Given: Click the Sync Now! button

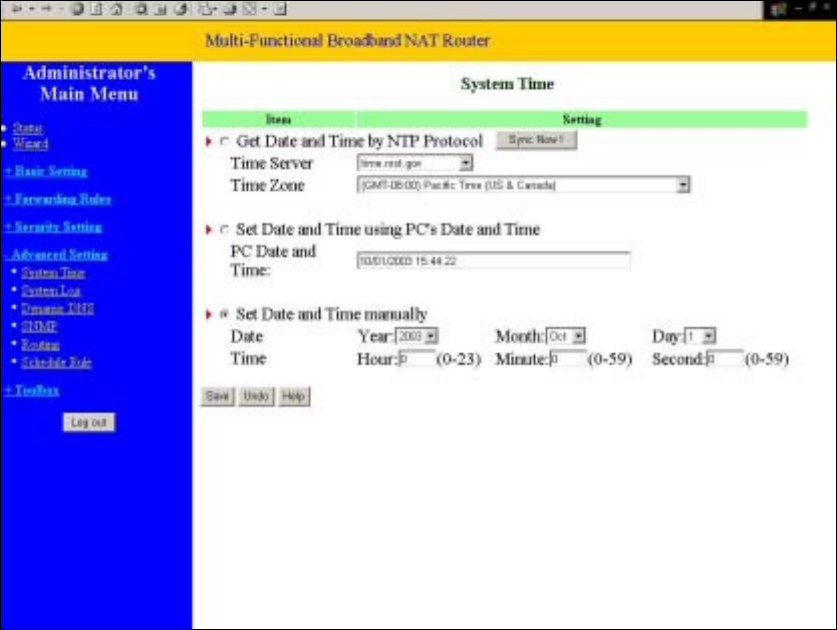Looking at the screenshot, I should click(536, 140).
